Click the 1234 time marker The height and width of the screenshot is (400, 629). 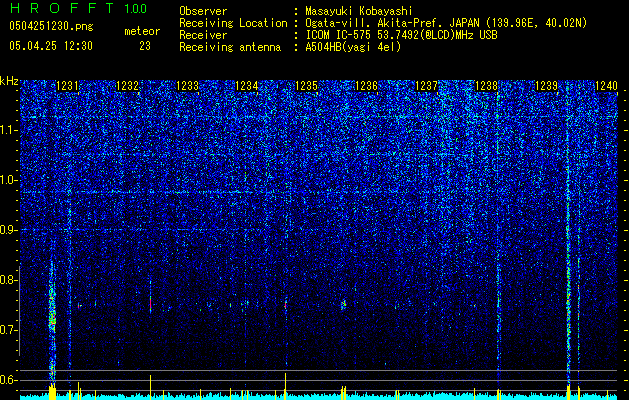247,86
